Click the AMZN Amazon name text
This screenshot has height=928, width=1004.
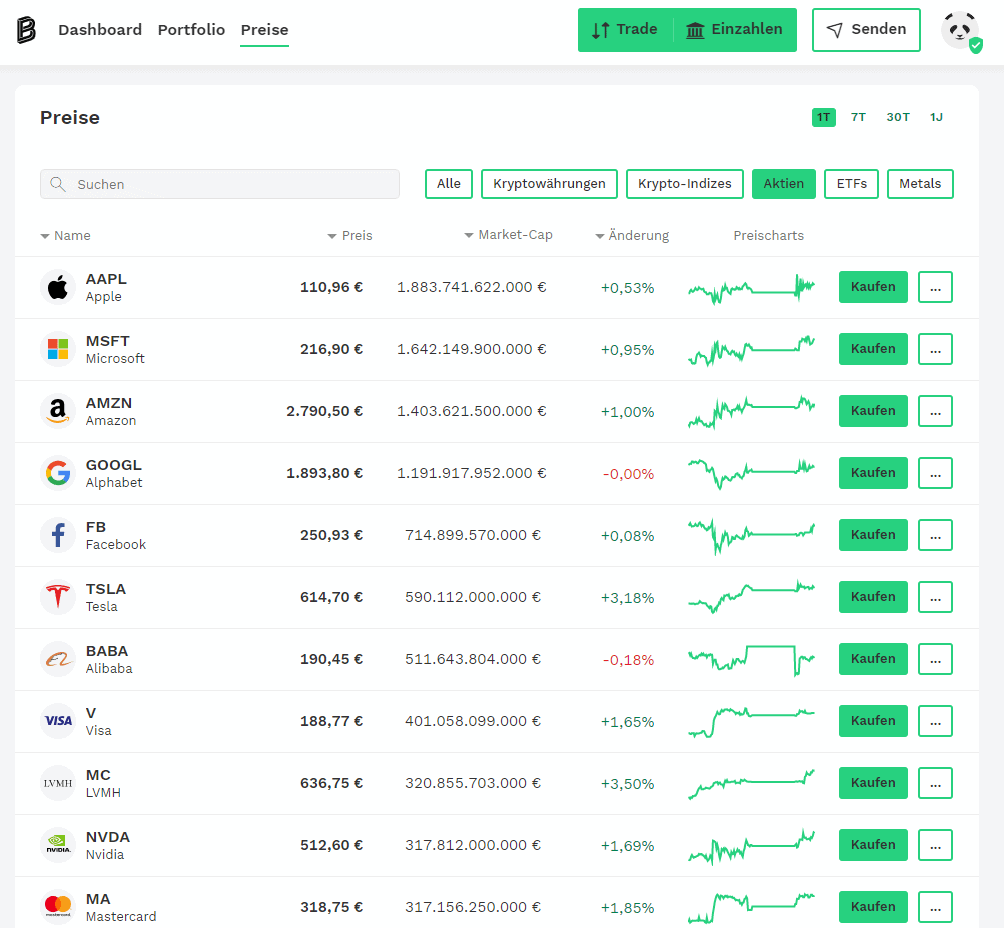[111, 411]
